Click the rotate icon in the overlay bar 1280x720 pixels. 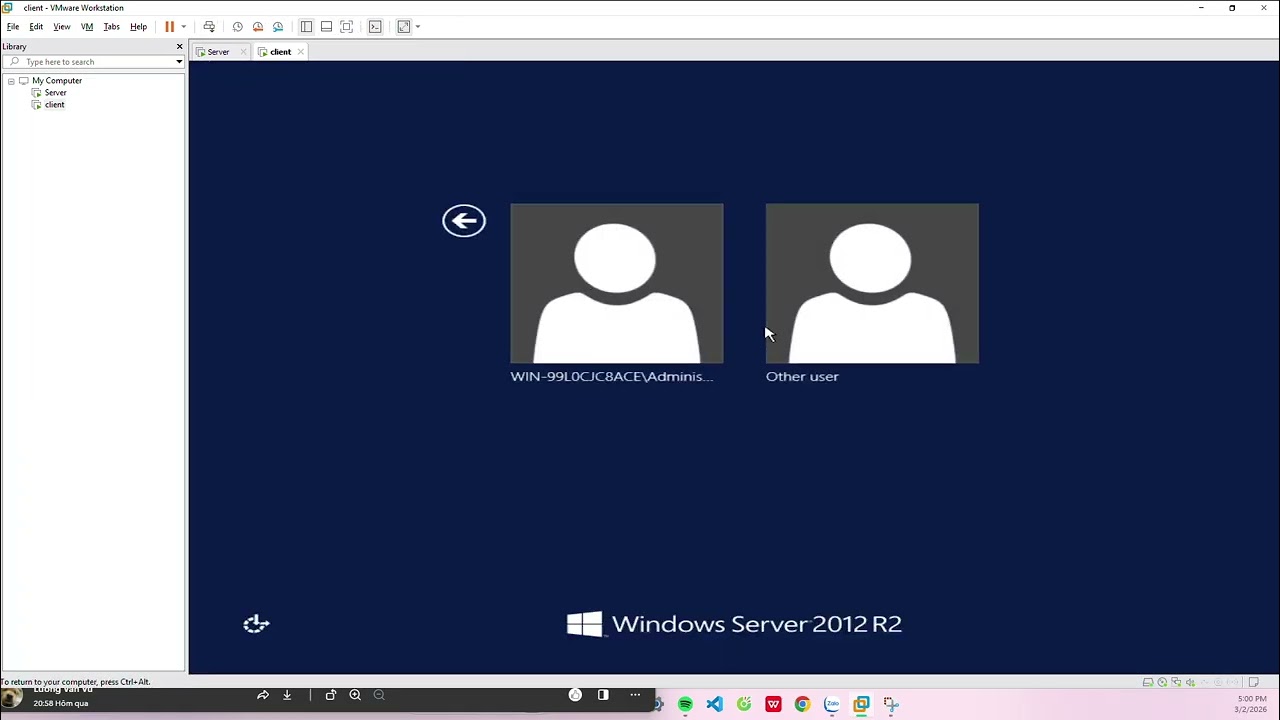(x=331, y=695)
